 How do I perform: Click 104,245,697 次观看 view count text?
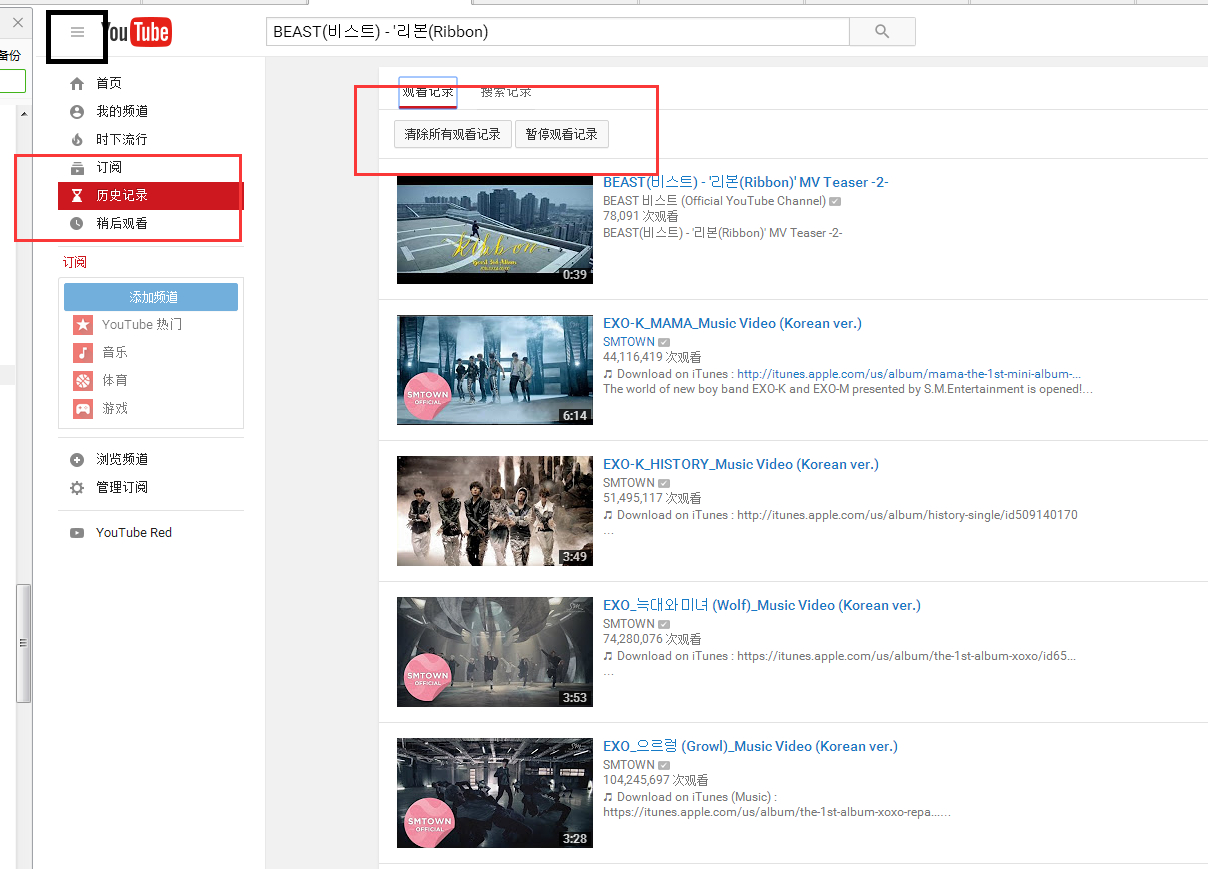656,780
